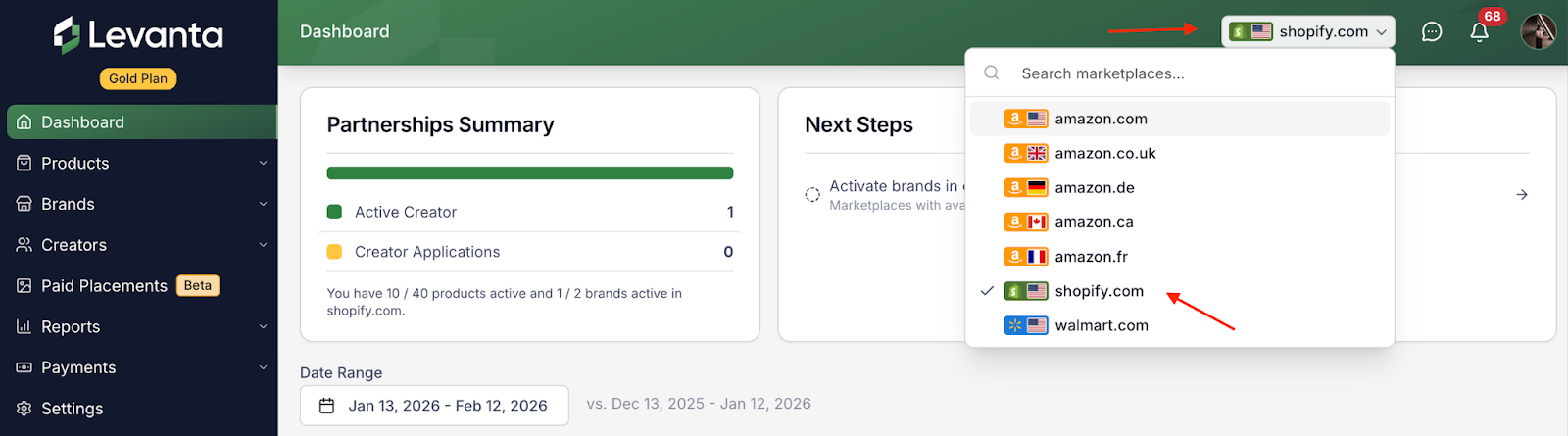Click the user profile avatar

pyautogui.click(x=1538, y=31)
